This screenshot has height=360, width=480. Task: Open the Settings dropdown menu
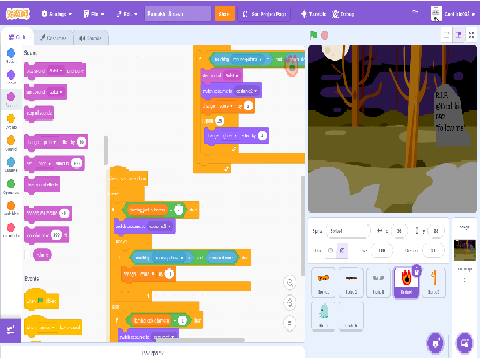[57, 14]
